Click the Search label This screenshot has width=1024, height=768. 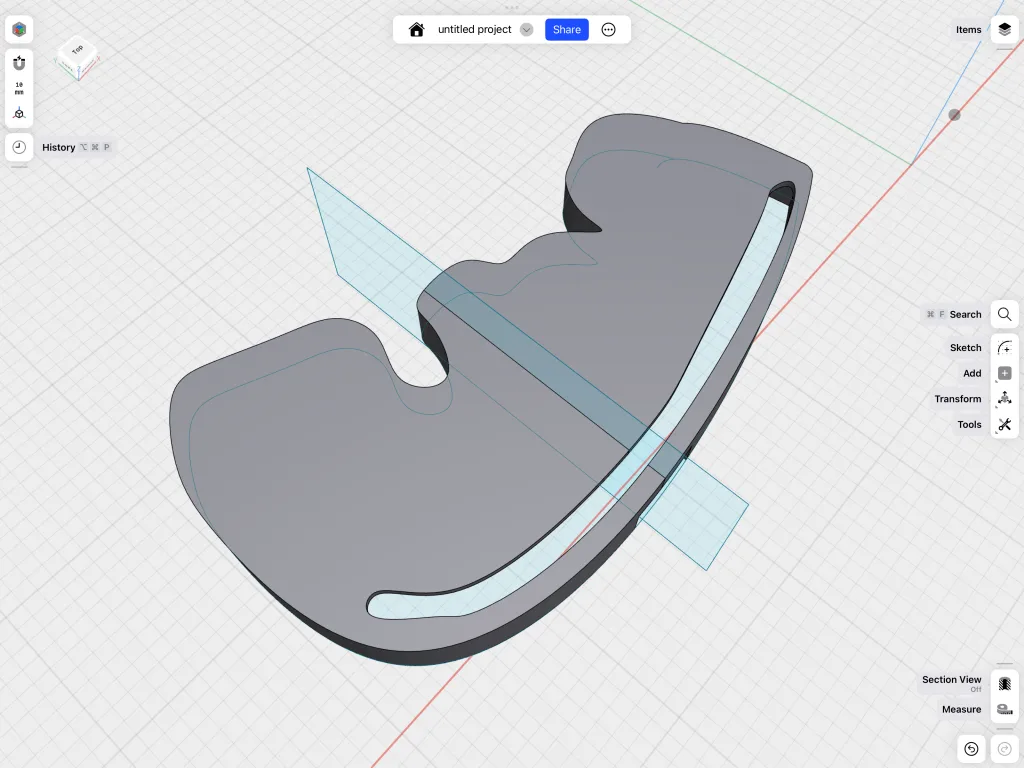[965, 315]
